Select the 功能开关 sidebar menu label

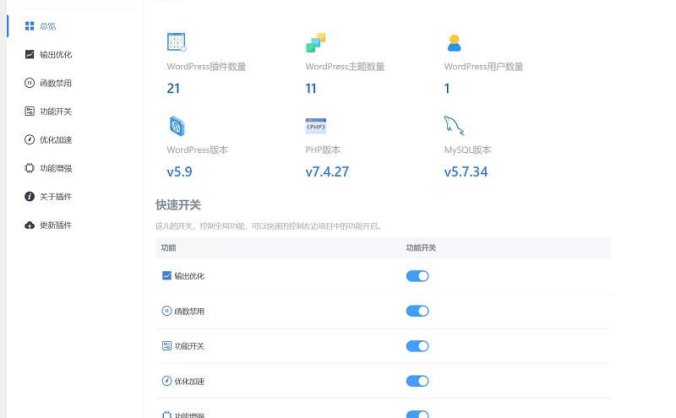click(56, 111)
